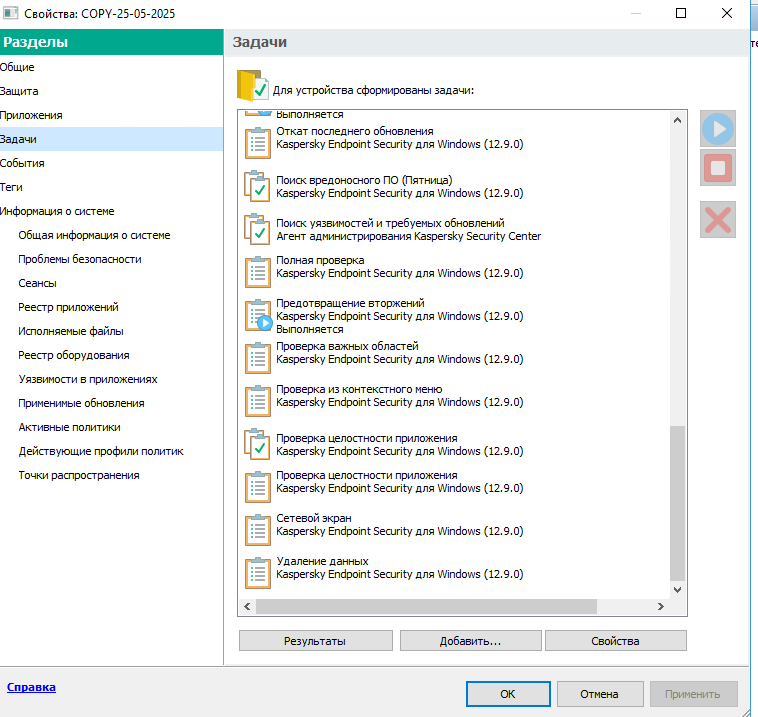Maximize the Свойства window
Viewport: 758px width, 717px height.
point(681,13)
